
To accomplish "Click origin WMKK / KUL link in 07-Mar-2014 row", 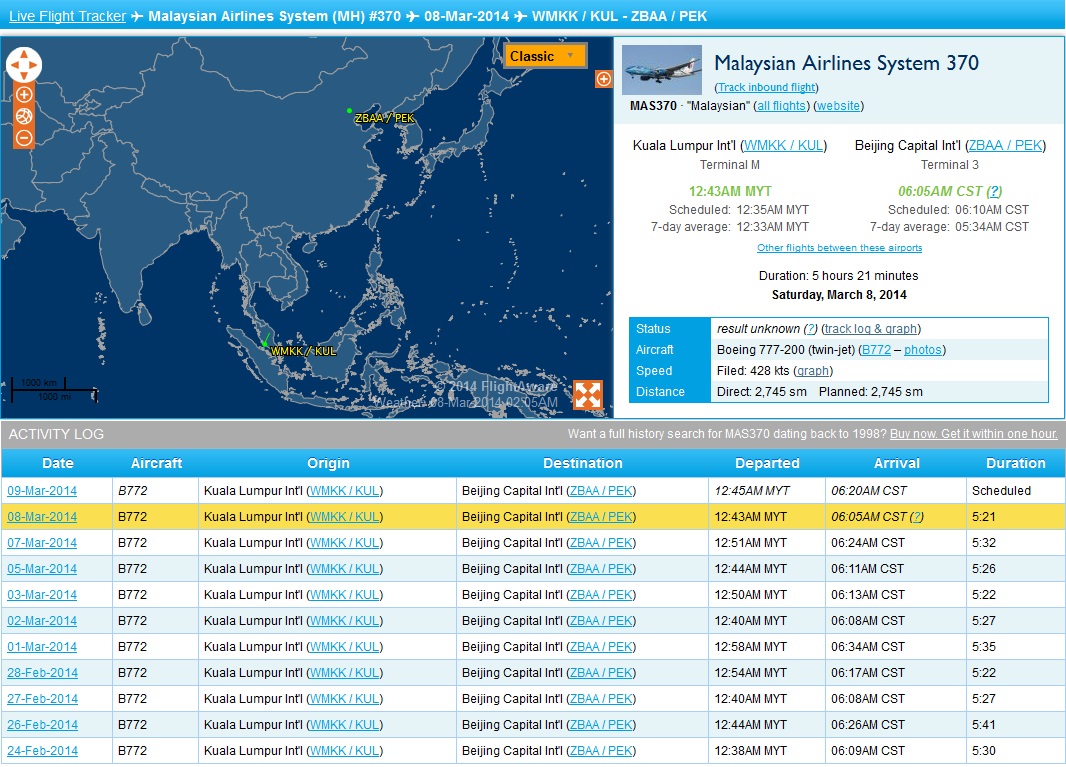I will [x=345, y=543].
